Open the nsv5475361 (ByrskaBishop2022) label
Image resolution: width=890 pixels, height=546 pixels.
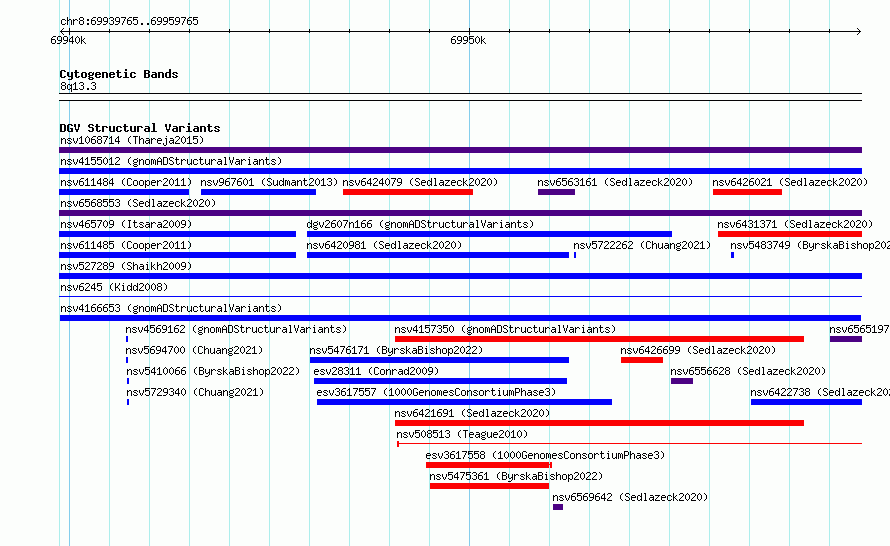[x=516, y=476]
